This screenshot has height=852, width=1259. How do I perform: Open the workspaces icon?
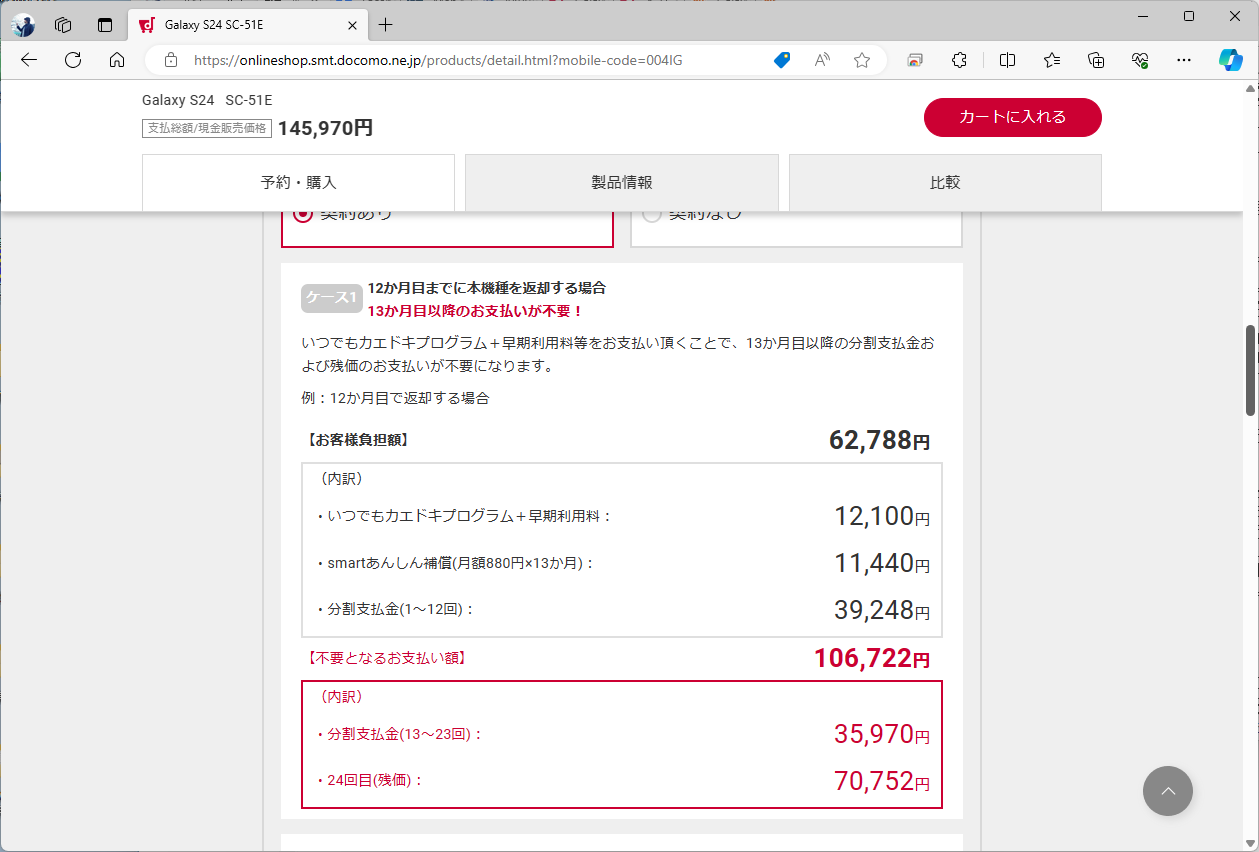63,25
